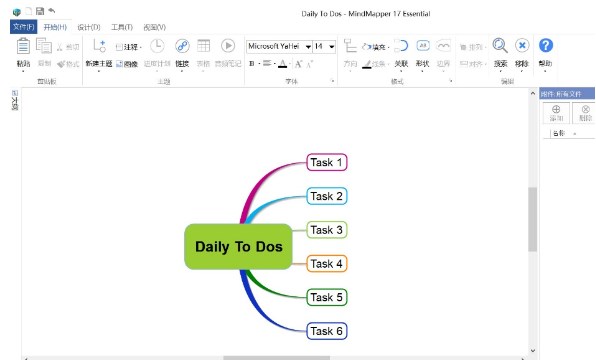The image size is (596, 360).
Task: Click the MindMapper app logo icon
Action: coord(16,12)
